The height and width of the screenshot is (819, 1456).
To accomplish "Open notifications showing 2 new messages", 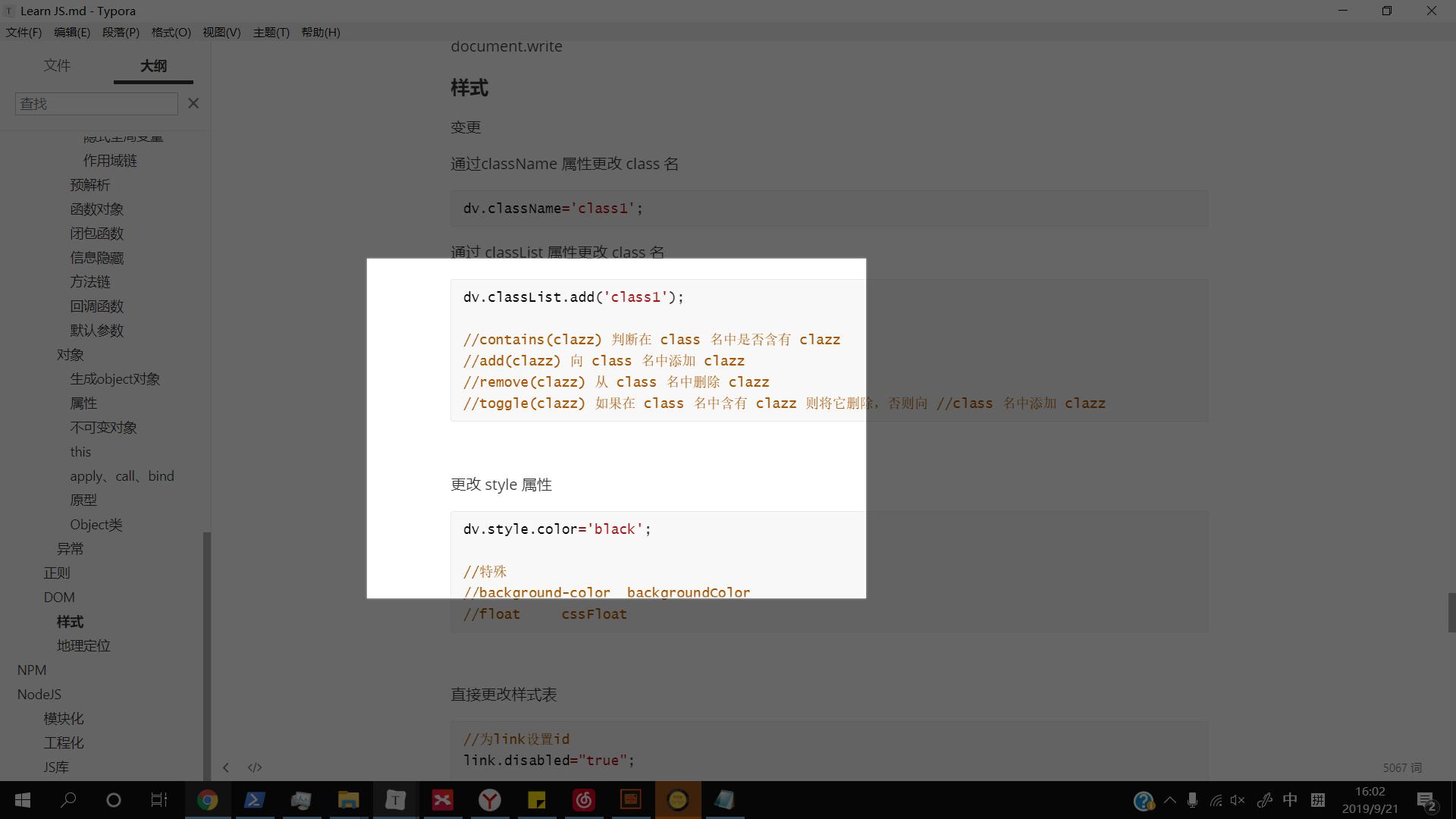I will click(1427, 800).
